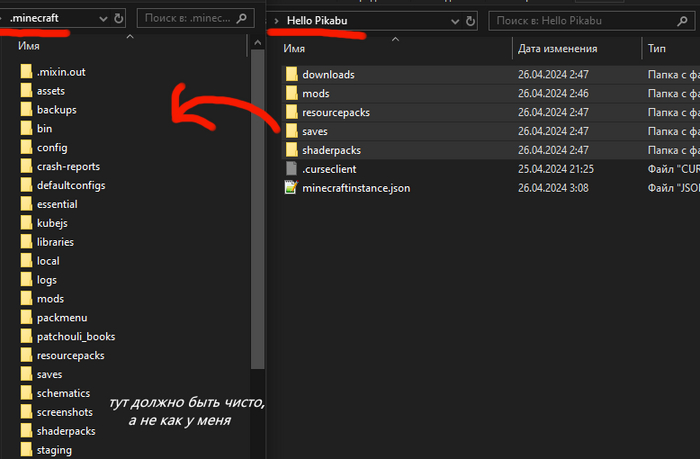This screenshot has height=459, width=700.
Task: Open address history dropdown in .minecraft window
Action: pos(103,19)
